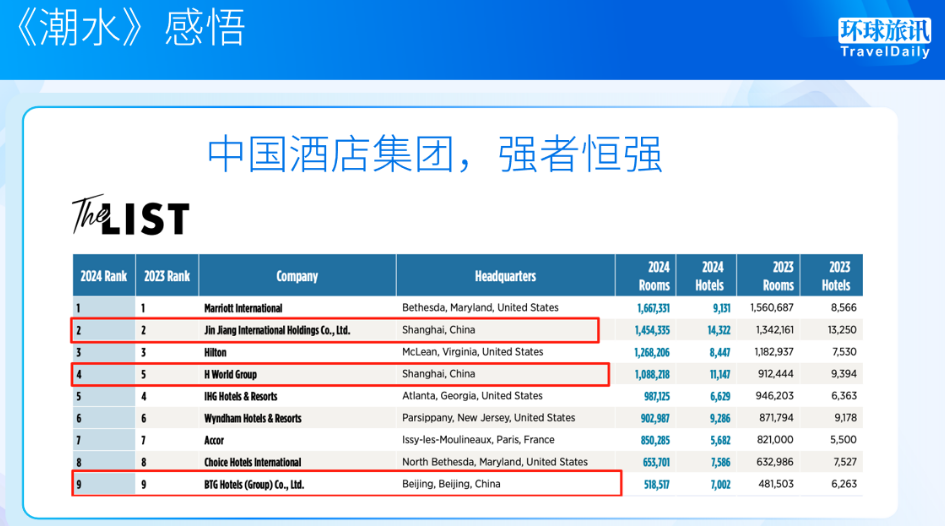Select the IHG Hotels & Resorts cell
Viewport: 945px width, 526px height.
pos(240,396)
